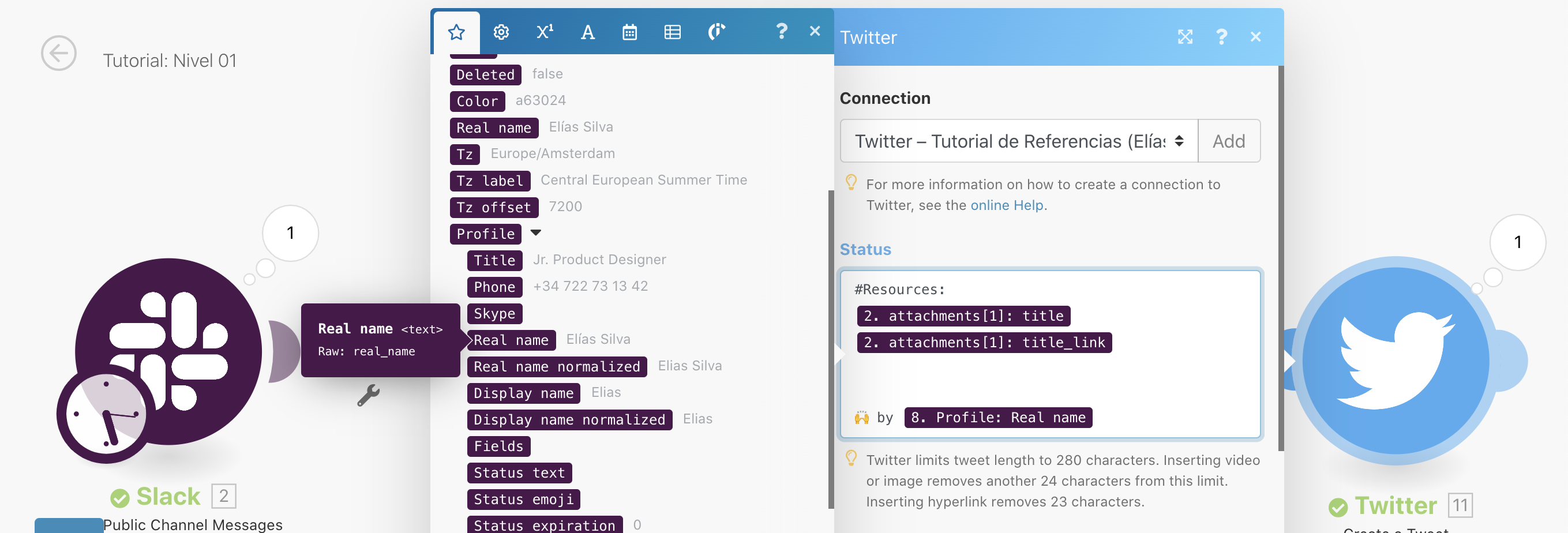Click the Display name normalized tag
The height and width of the screenshot is (533, 1568).
pos(570,420)
